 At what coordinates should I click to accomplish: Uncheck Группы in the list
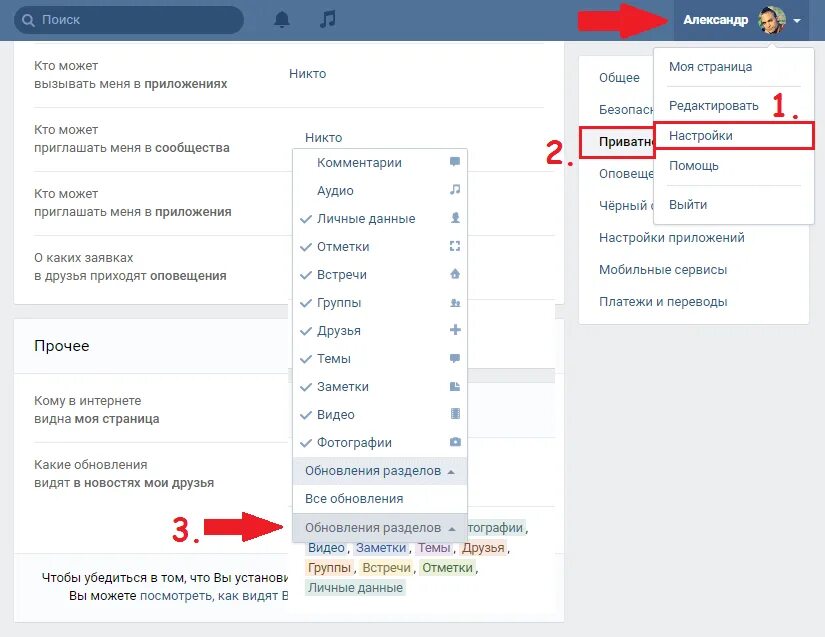379,302
